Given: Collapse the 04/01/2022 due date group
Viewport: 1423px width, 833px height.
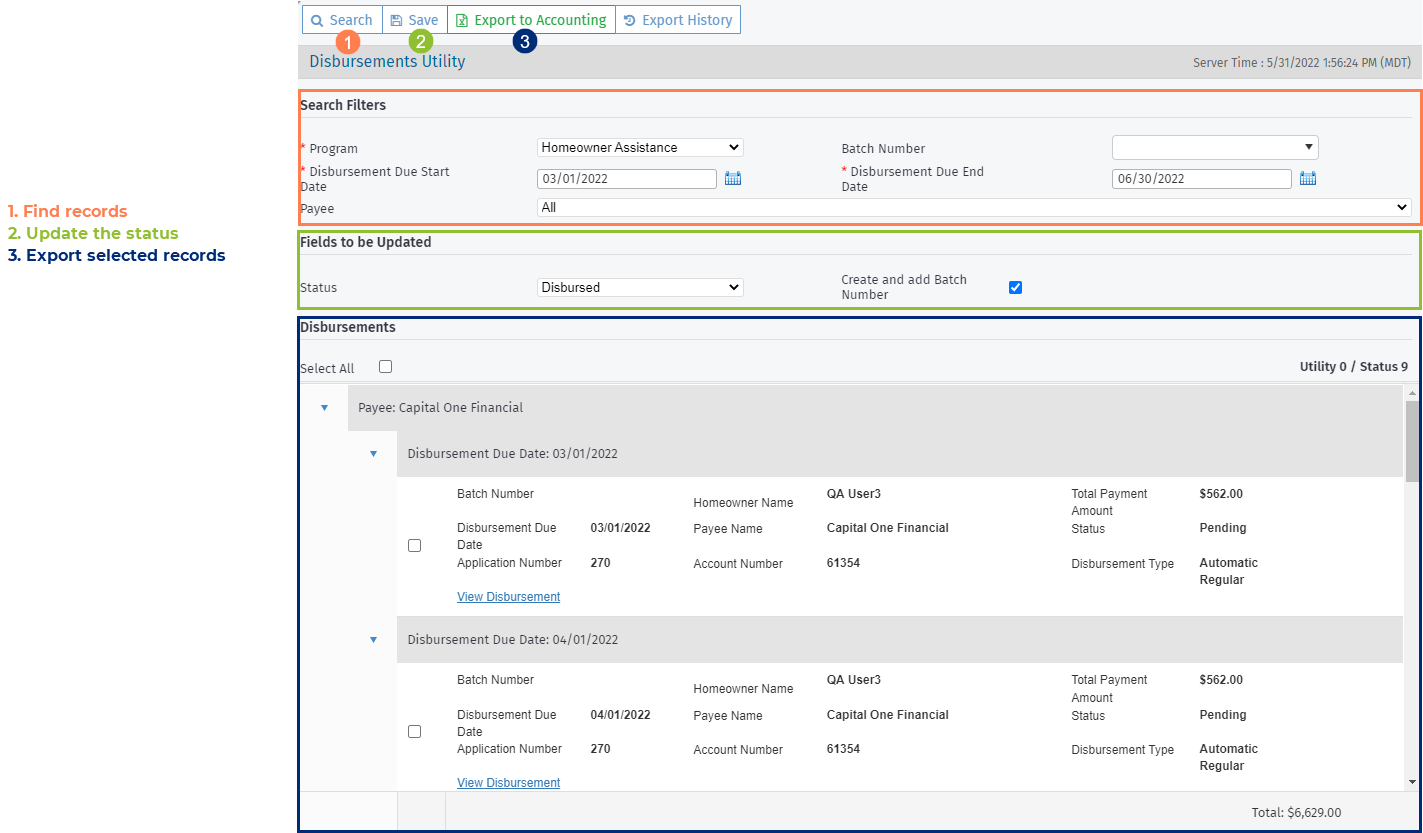Looking at the screenshot, I should (x=374, y=640).
